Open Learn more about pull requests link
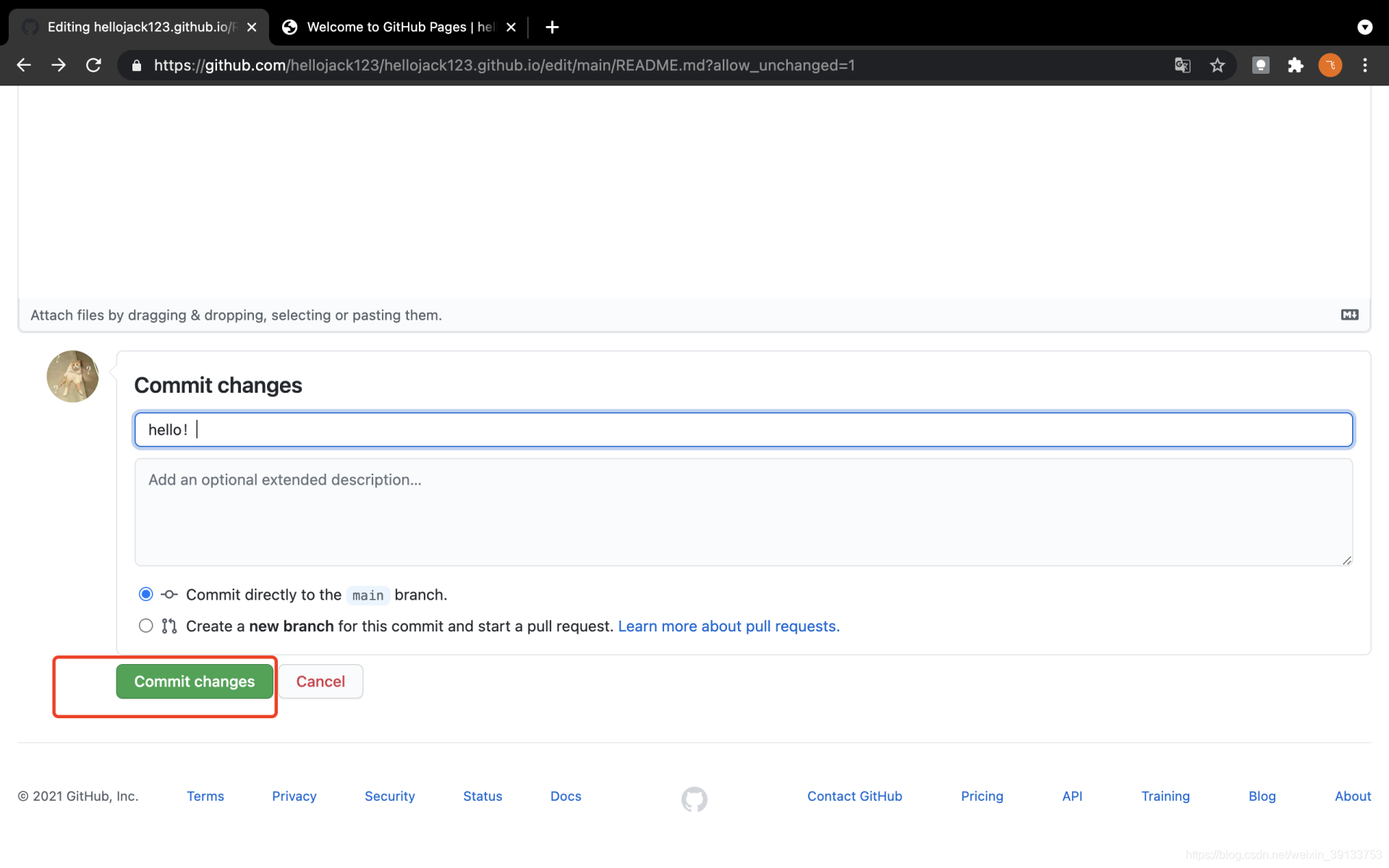This screenshot has height=868, width=1389. [729, 626]
